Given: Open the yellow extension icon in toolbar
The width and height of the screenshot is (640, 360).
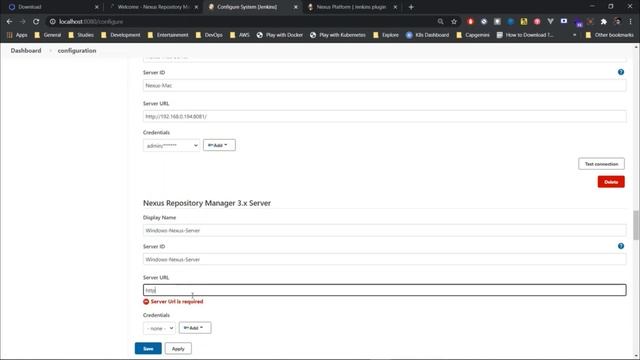Looking at the screenshot, I should pyautogui.click(x=524, y=21).
